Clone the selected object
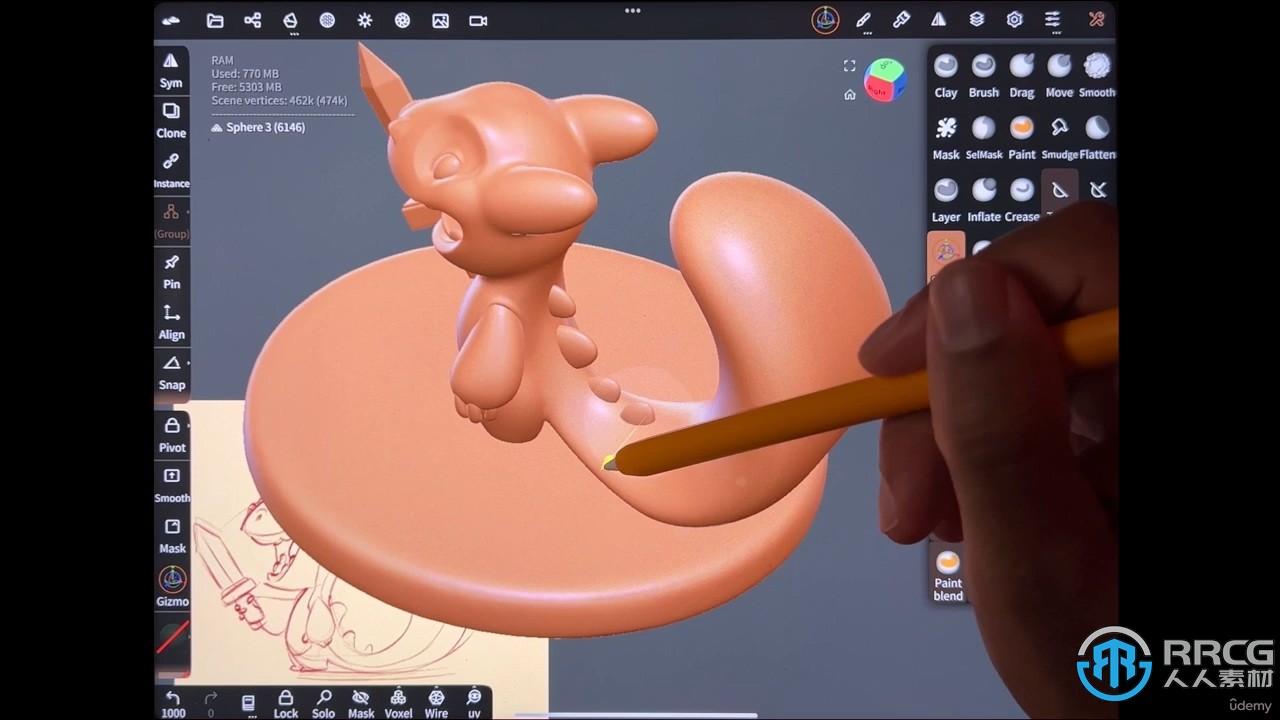Image resolution: width=1280 pixels, height=720 pixels. [x=171, y=120]
